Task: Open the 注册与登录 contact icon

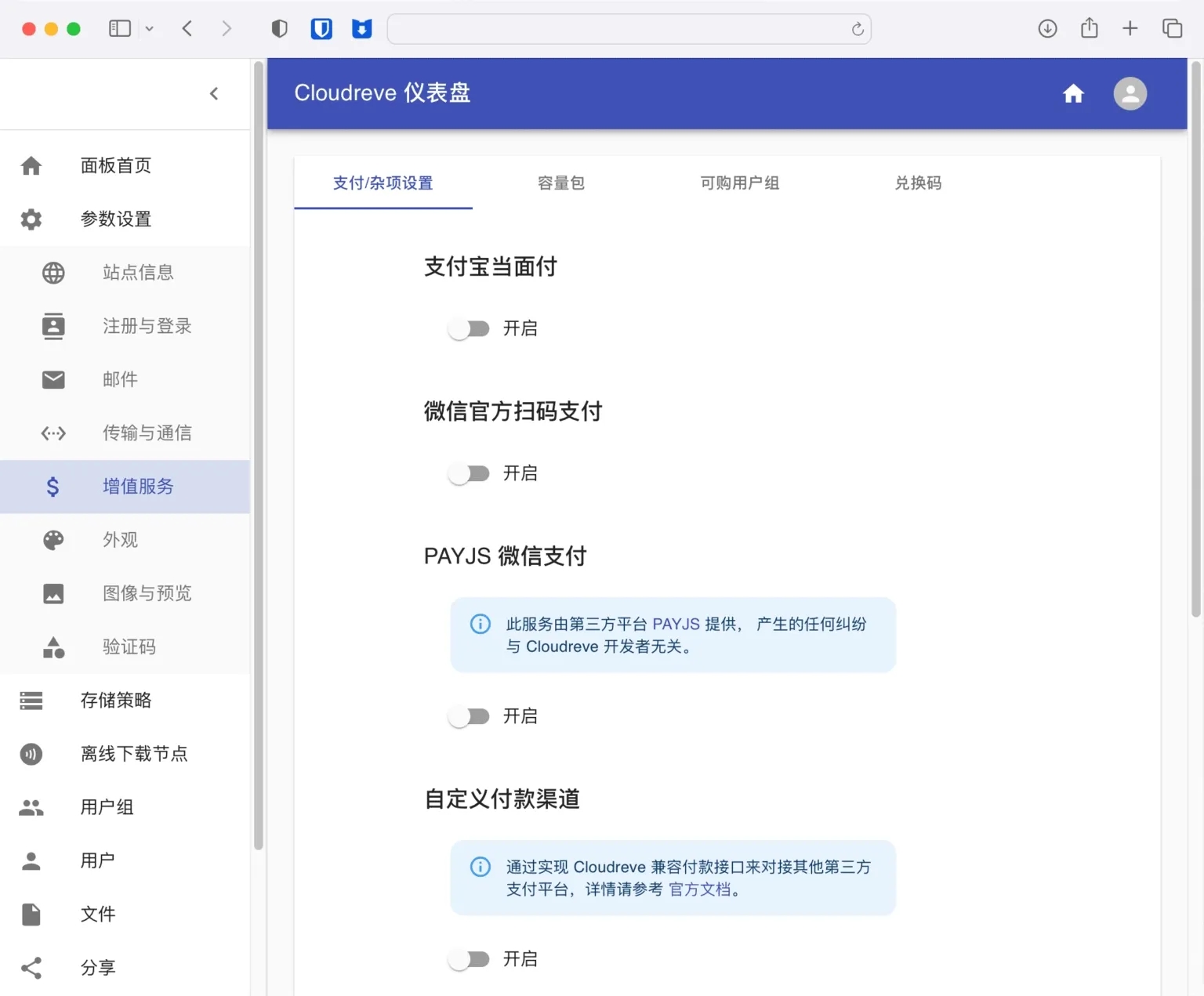Action: (x=53, y=326)
